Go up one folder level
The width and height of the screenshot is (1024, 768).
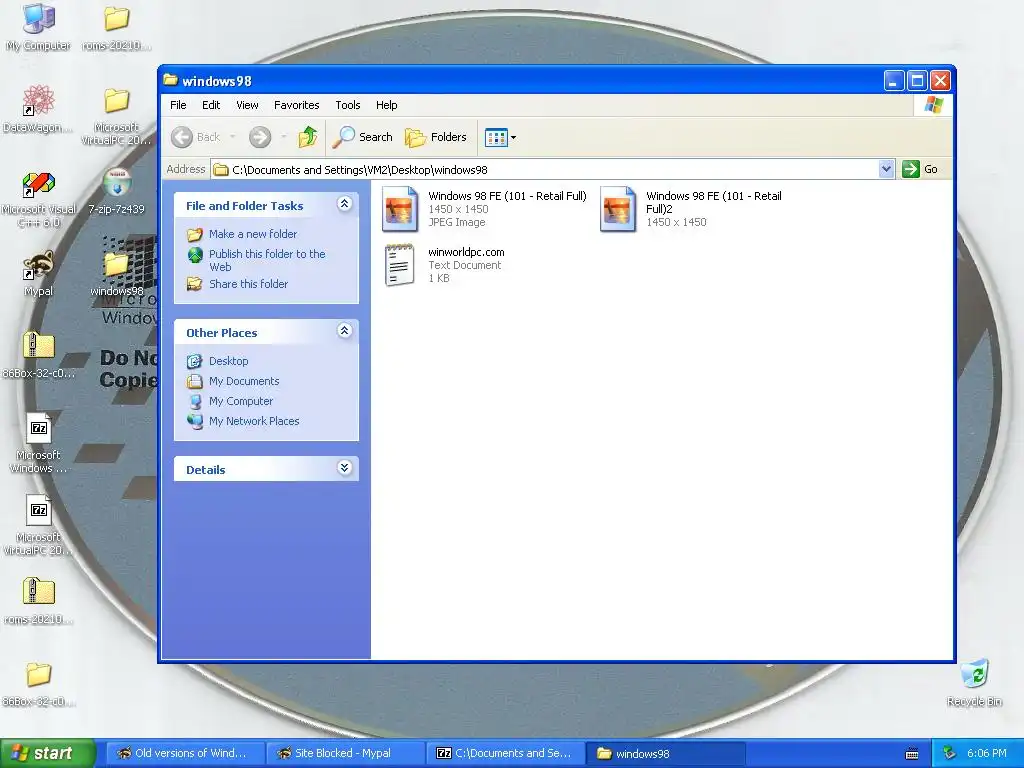[x=308, y=137]
